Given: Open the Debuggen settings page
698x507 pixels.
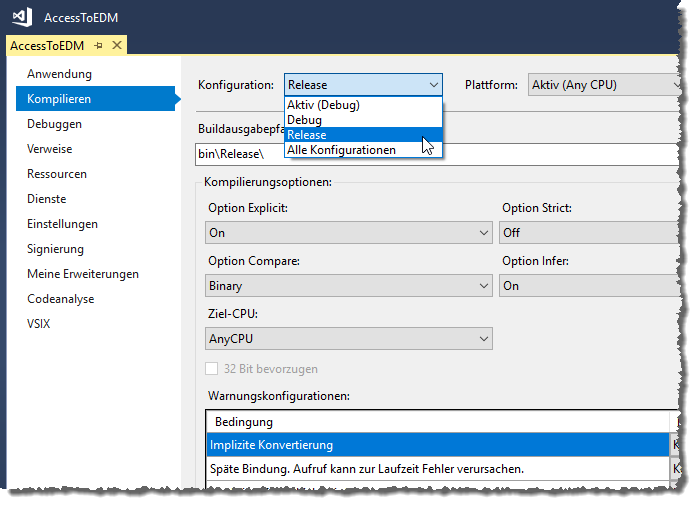Looking at the screenshot, I should tap(54, 124).
